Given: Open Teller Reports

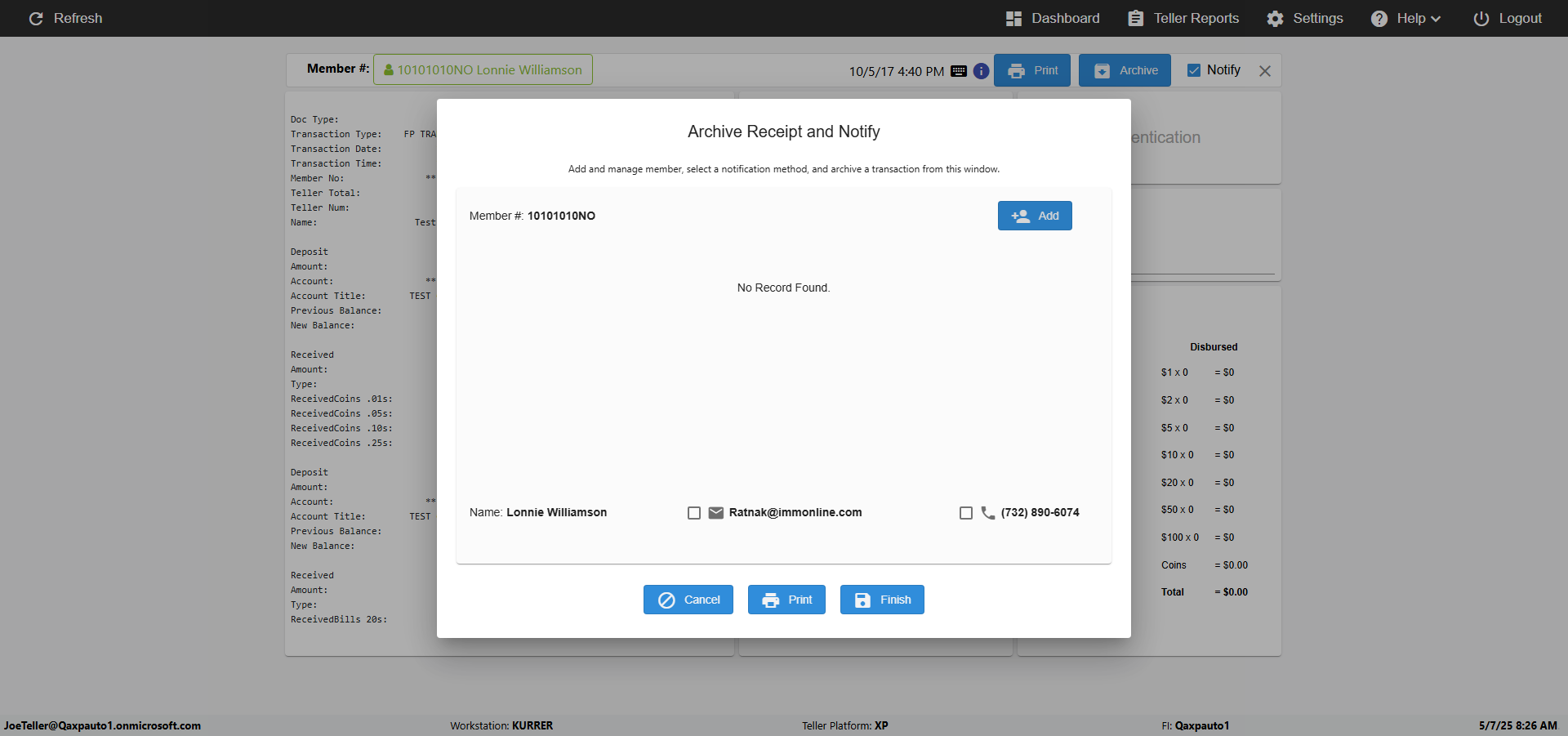Looking at the screenshot, I should coord(1183,18).
